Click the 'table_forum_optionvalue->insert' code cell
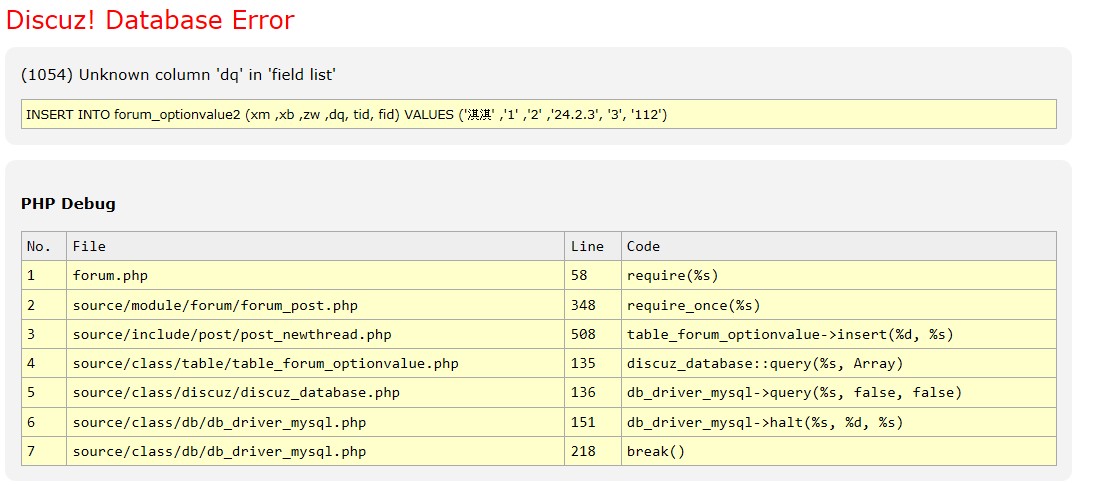Screen dimensions: 1094x485 [x=839, y=334]
